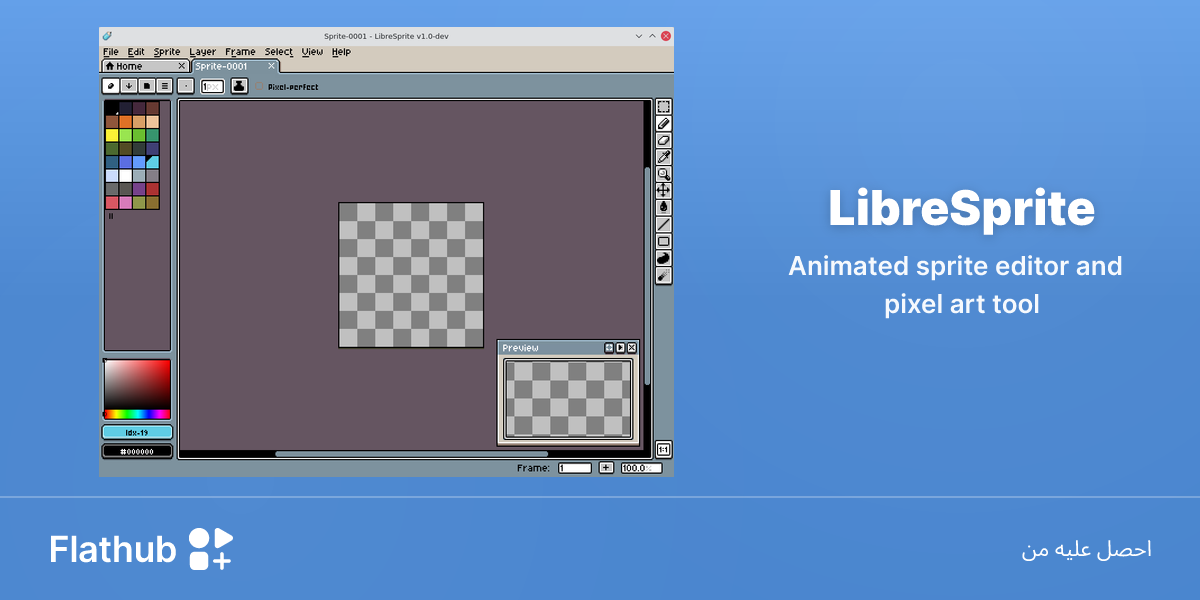This screenshot has height=600, width=1200.
Task: Click the title bar dropdown arrow button
Action: pyautogui.click(x=640, y=36)
